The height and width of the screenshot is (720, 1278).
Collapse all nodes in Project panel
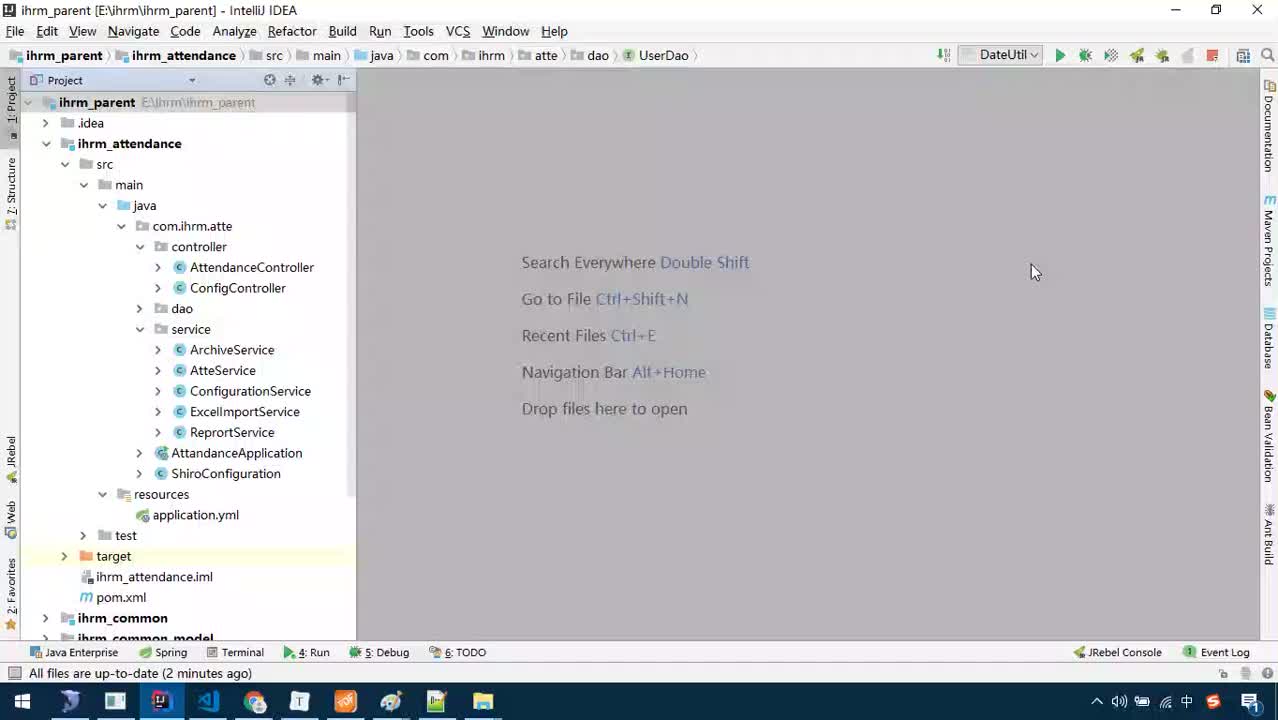tap(290, 80)
